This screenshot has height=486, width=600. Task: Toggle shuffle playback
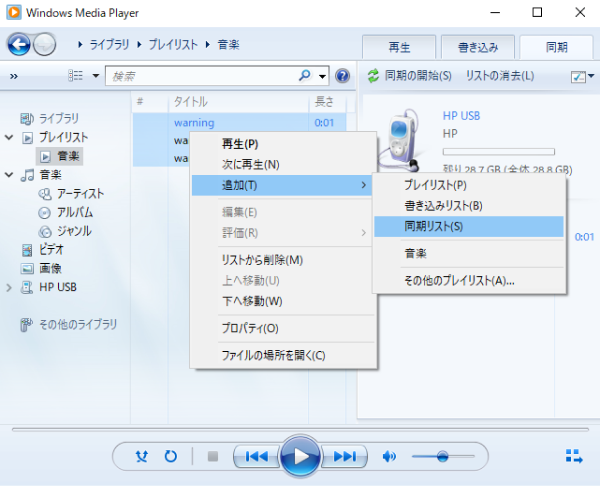tap(142, 456)
